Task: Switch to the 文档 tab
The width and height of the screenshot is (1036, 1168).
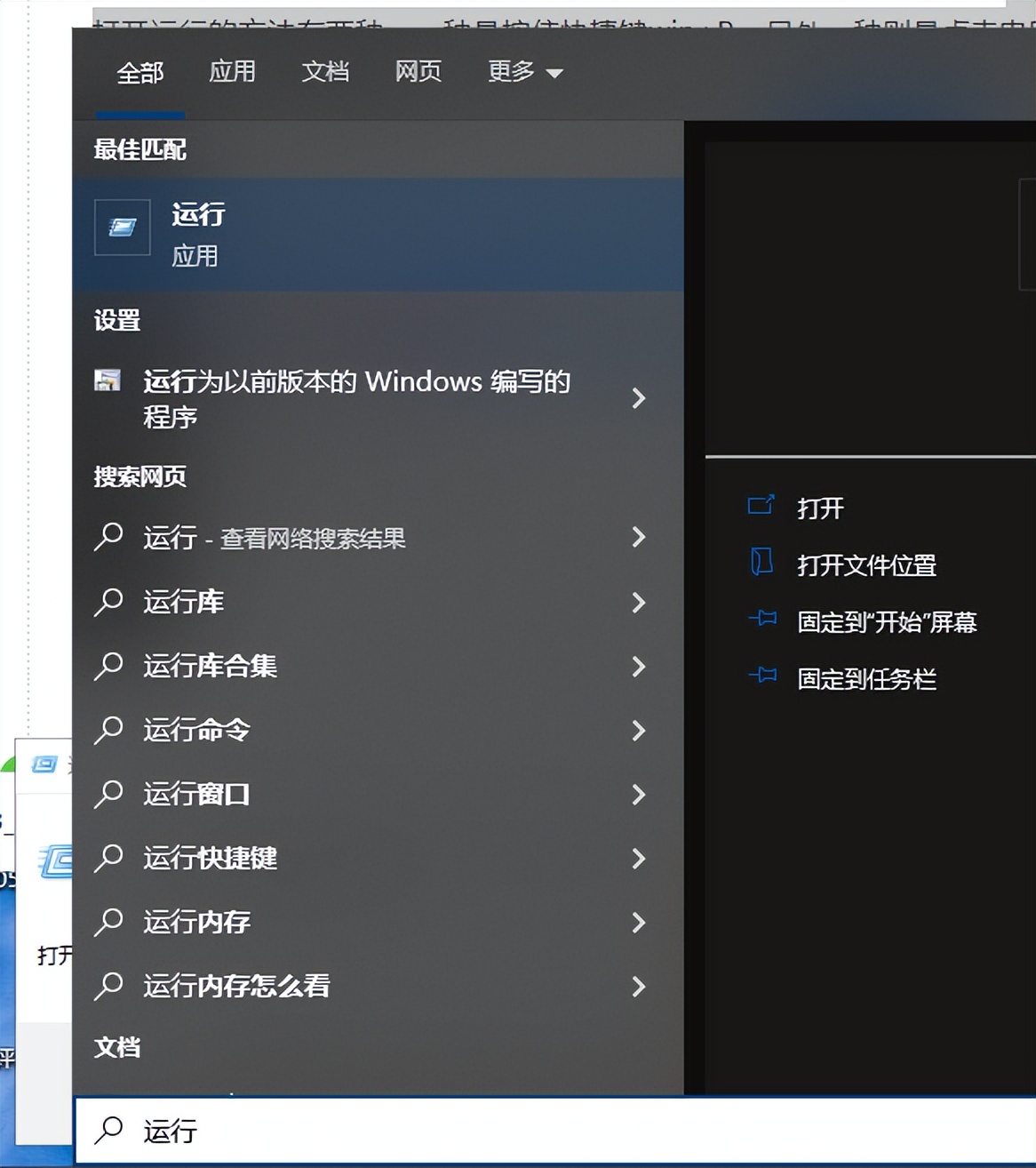Action: click(325, 72)
